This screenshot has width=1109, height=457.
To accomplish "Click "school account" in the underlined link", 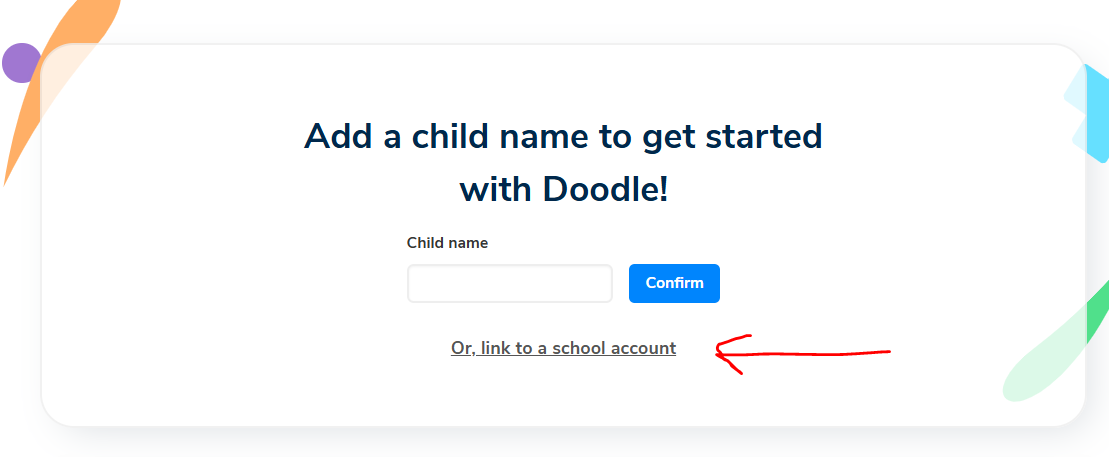I will coord(614,348).
